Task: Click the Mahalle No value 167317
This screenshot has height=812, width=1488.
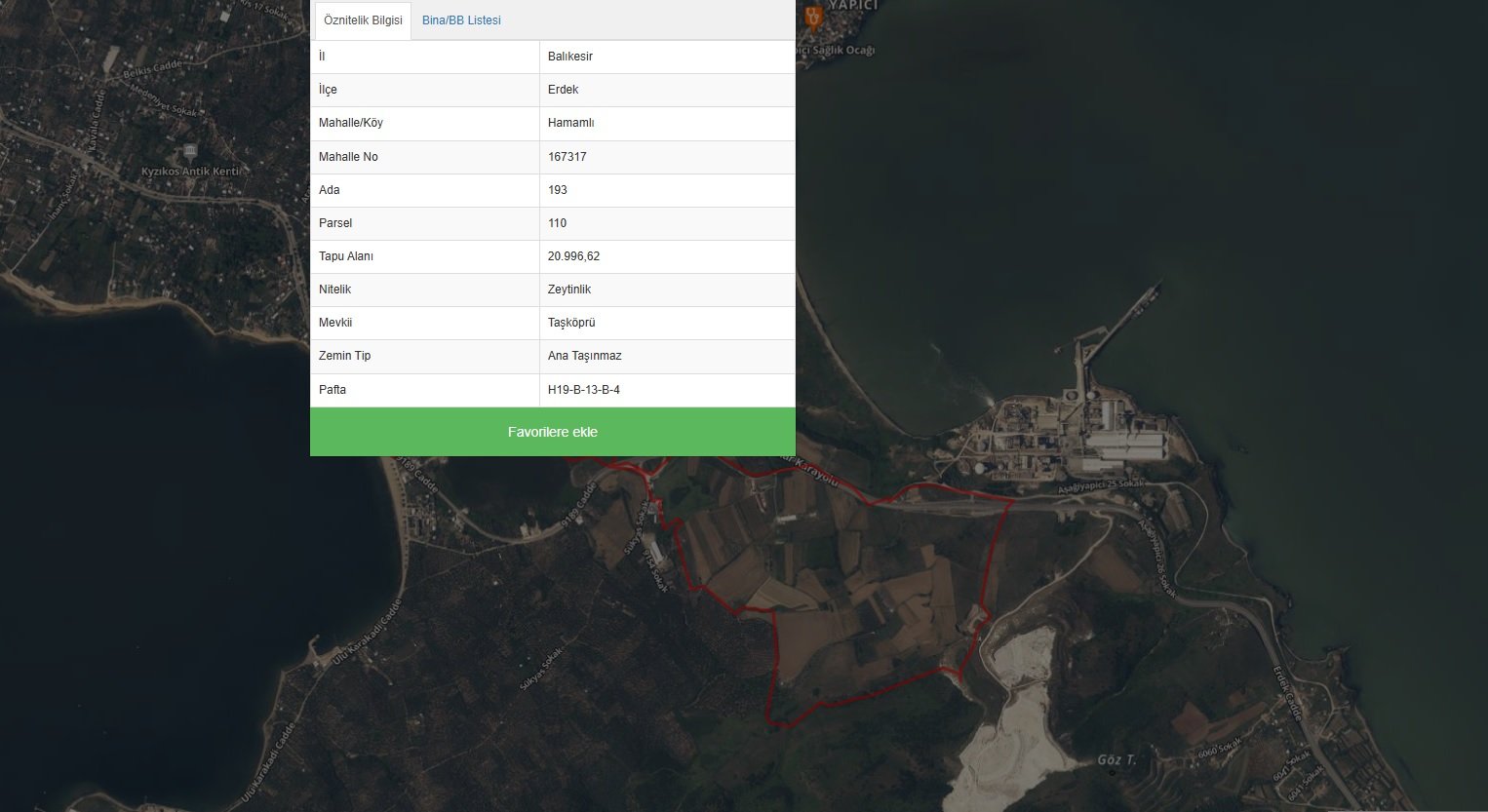Action: tap(568, 157)
